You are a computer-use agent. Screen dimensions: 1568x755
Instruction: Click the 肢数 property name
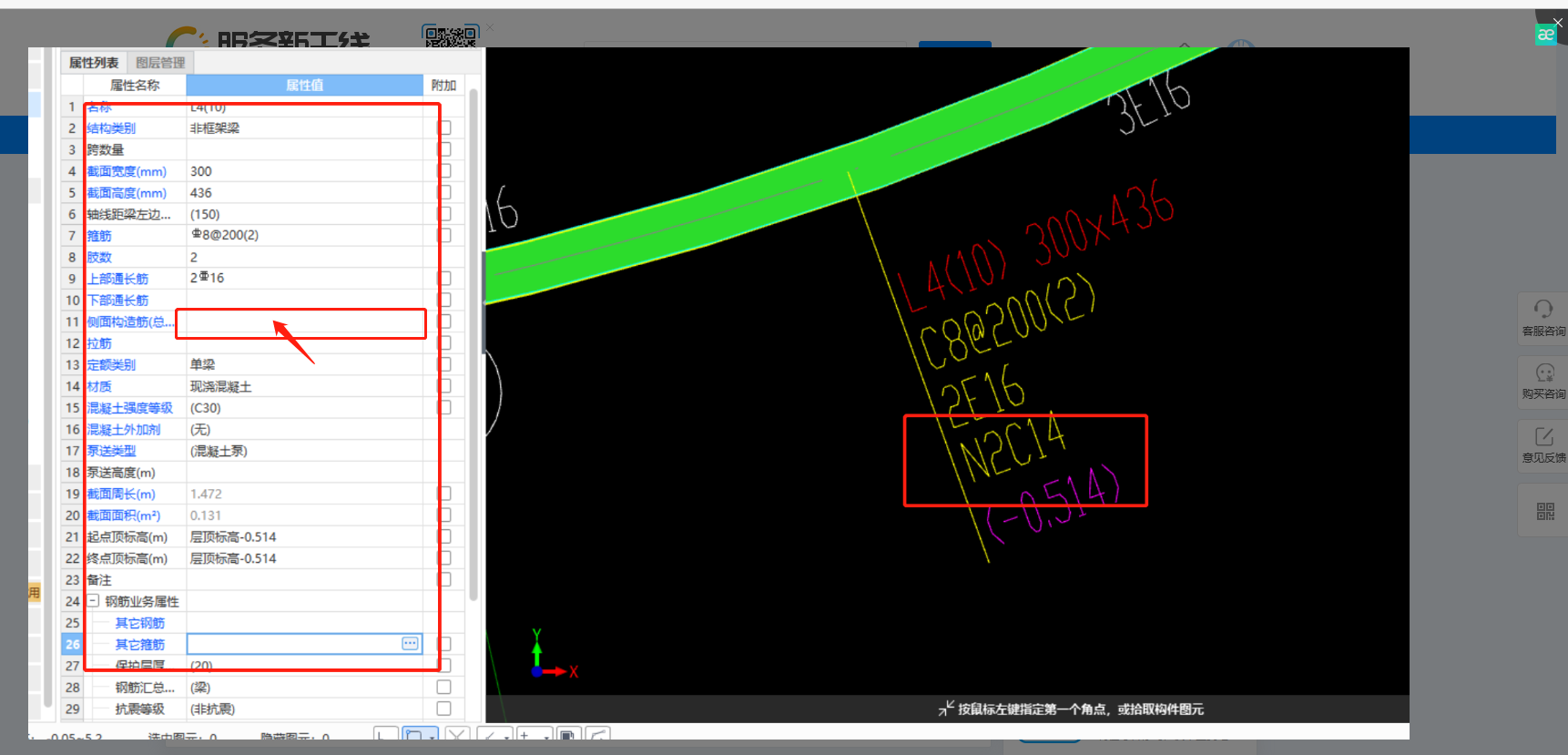click(x=99, y=257)
